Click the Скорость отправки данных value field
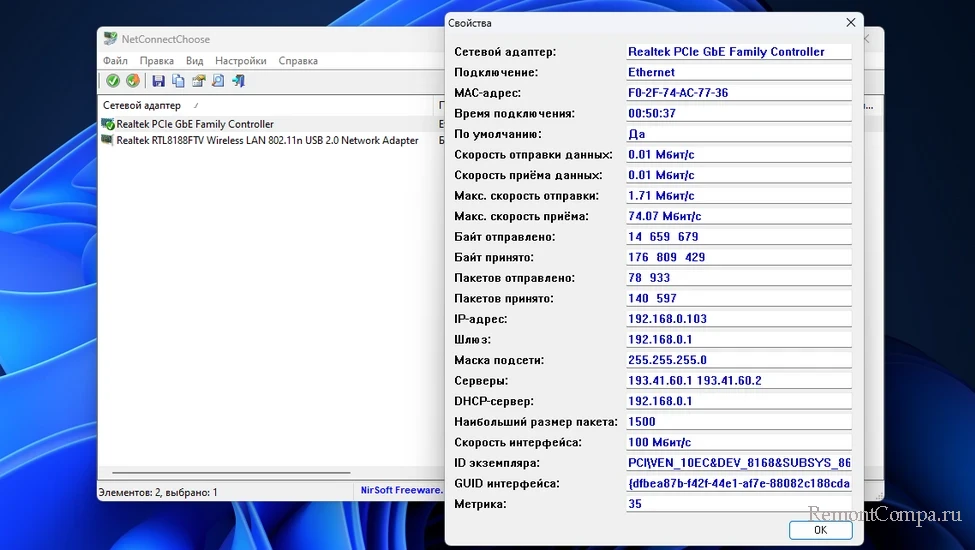 click(739, 154)
